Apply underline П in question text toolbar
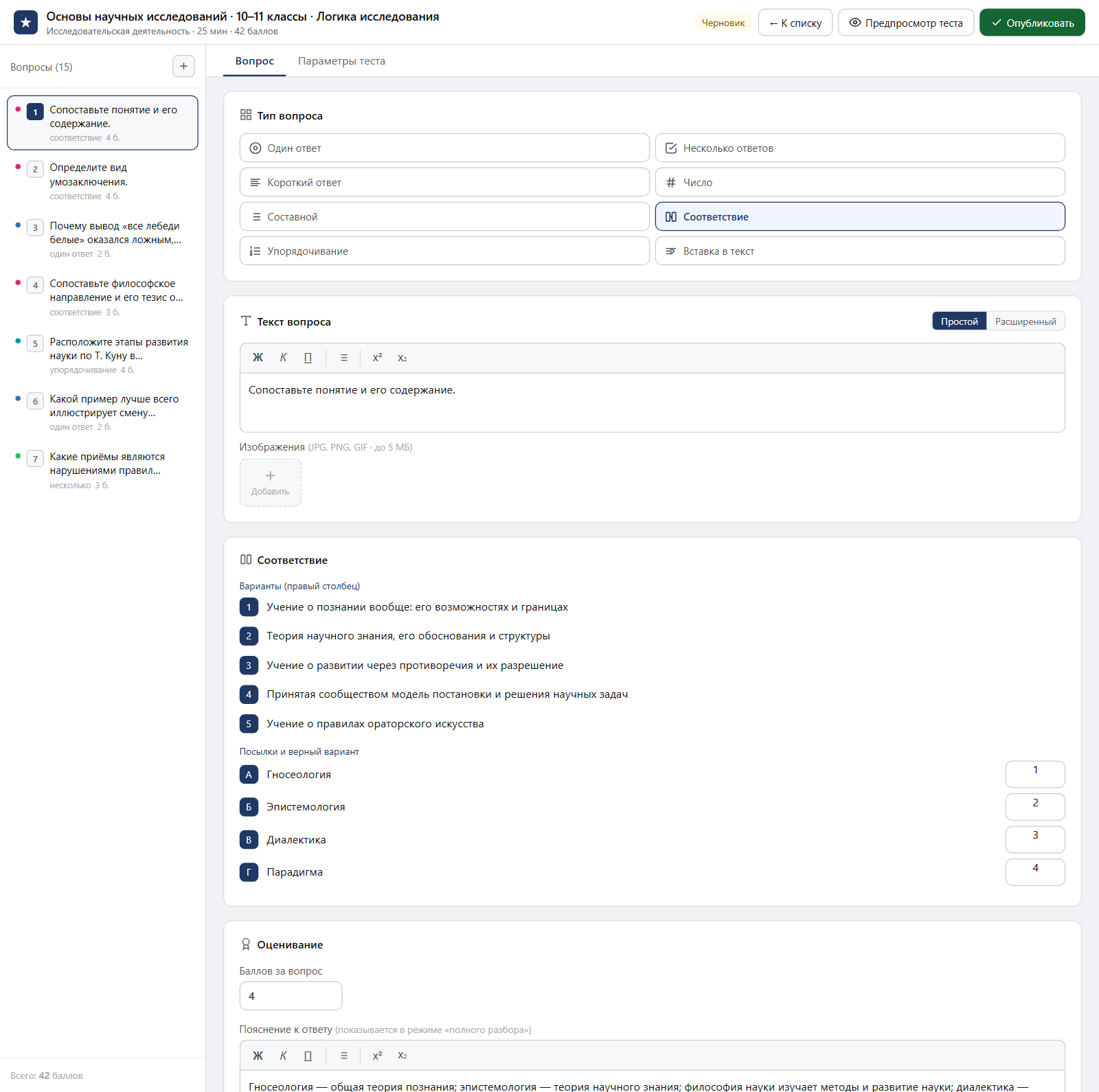This screenshot has width=1099, height=1092. (x=308, y=358)
